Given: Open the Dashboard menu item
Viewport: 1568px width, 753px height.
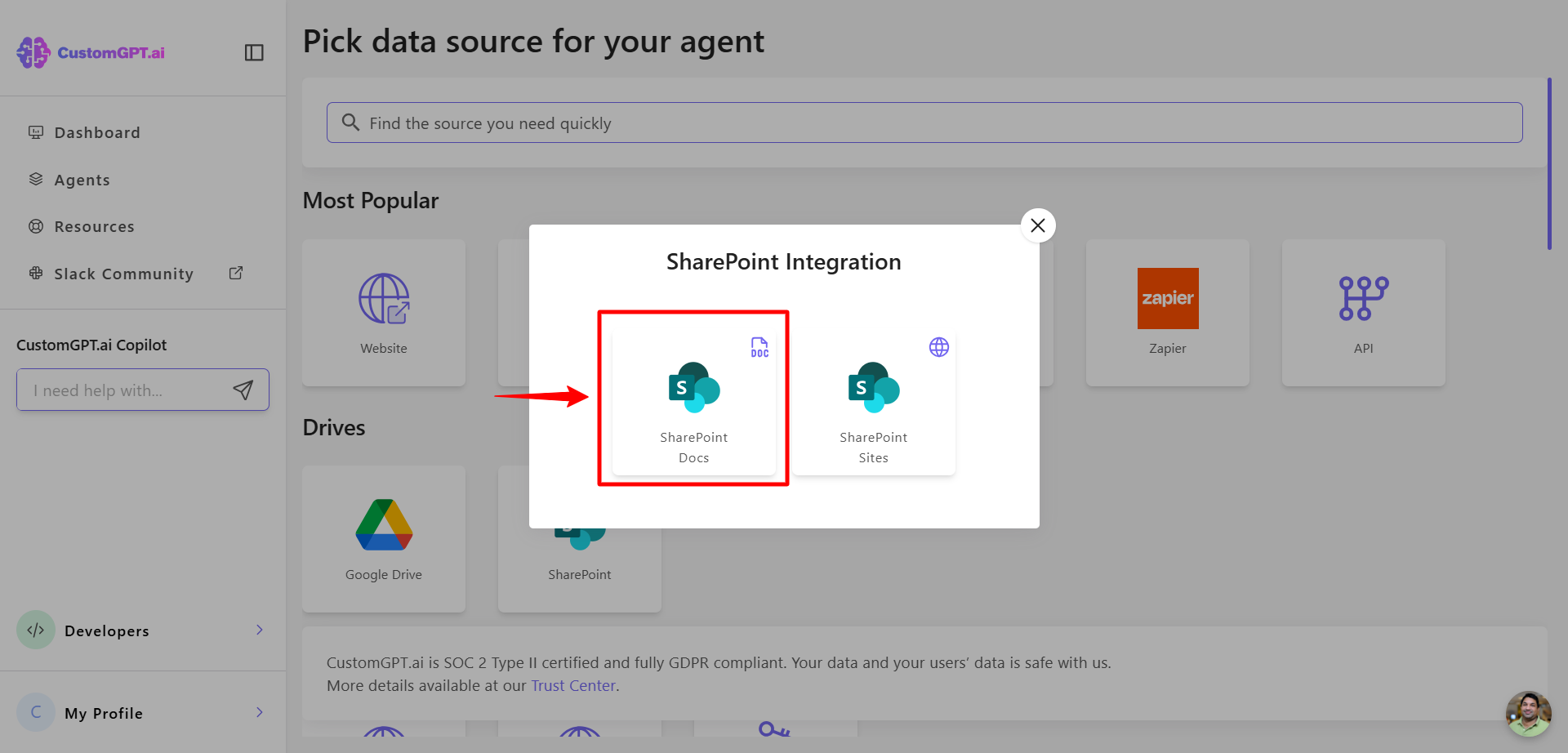Looking at the screenshot, I should point(97,132).
